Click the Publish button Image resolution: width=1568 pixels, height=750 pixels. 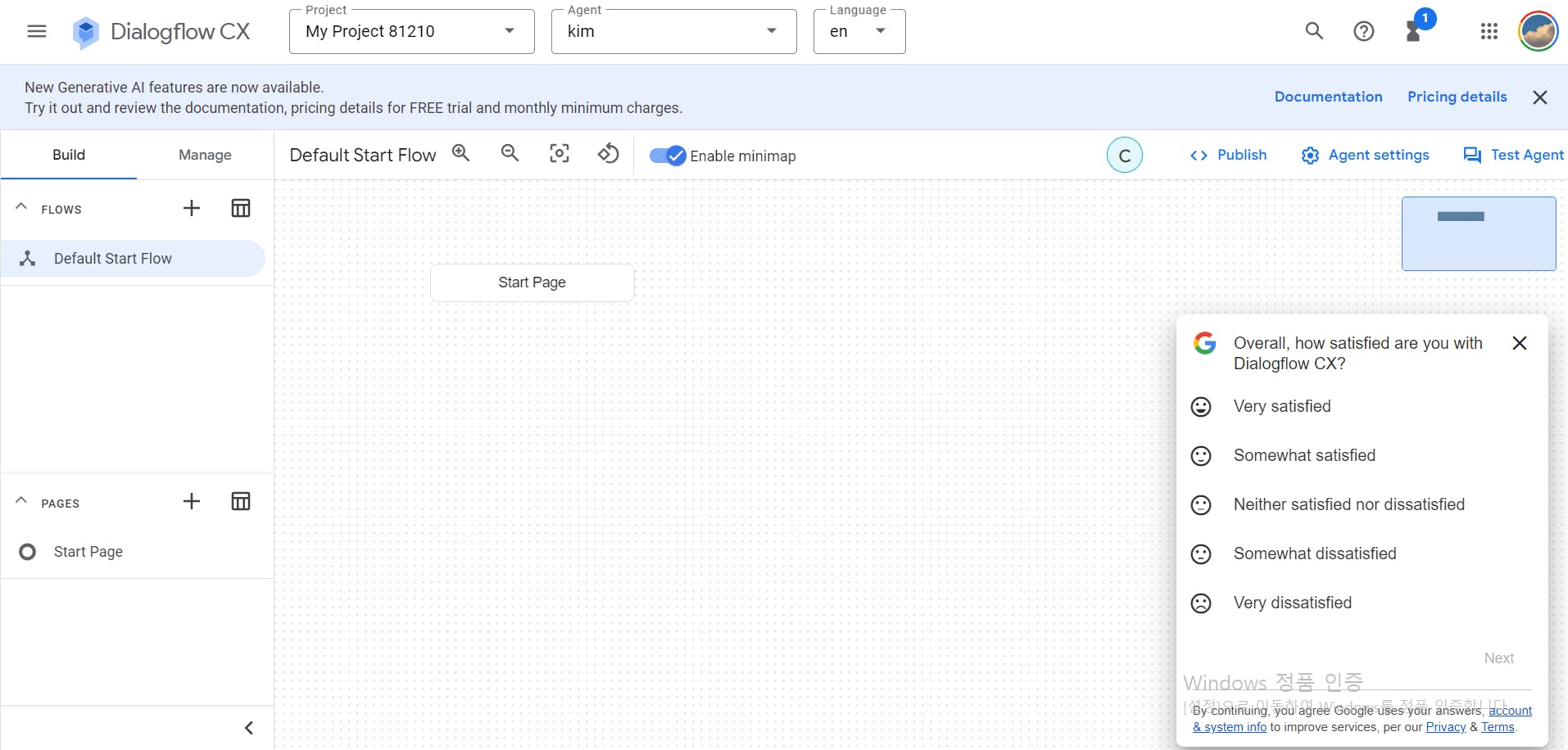(1228, 155)
